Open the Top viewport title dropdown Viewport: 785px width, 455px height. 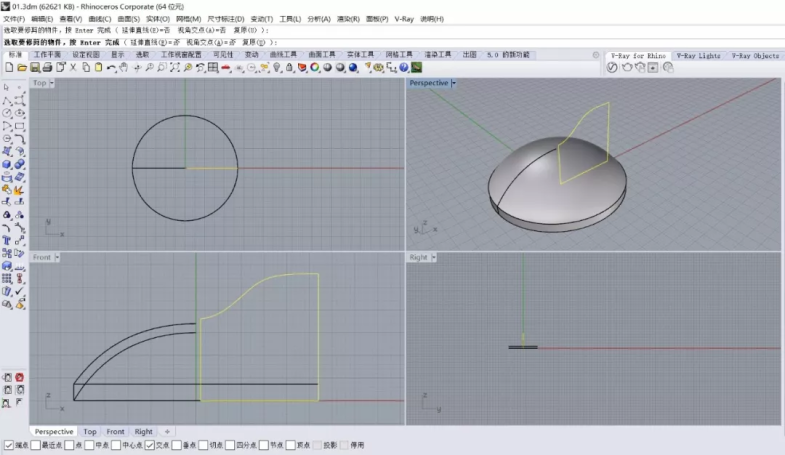[53, 83]
